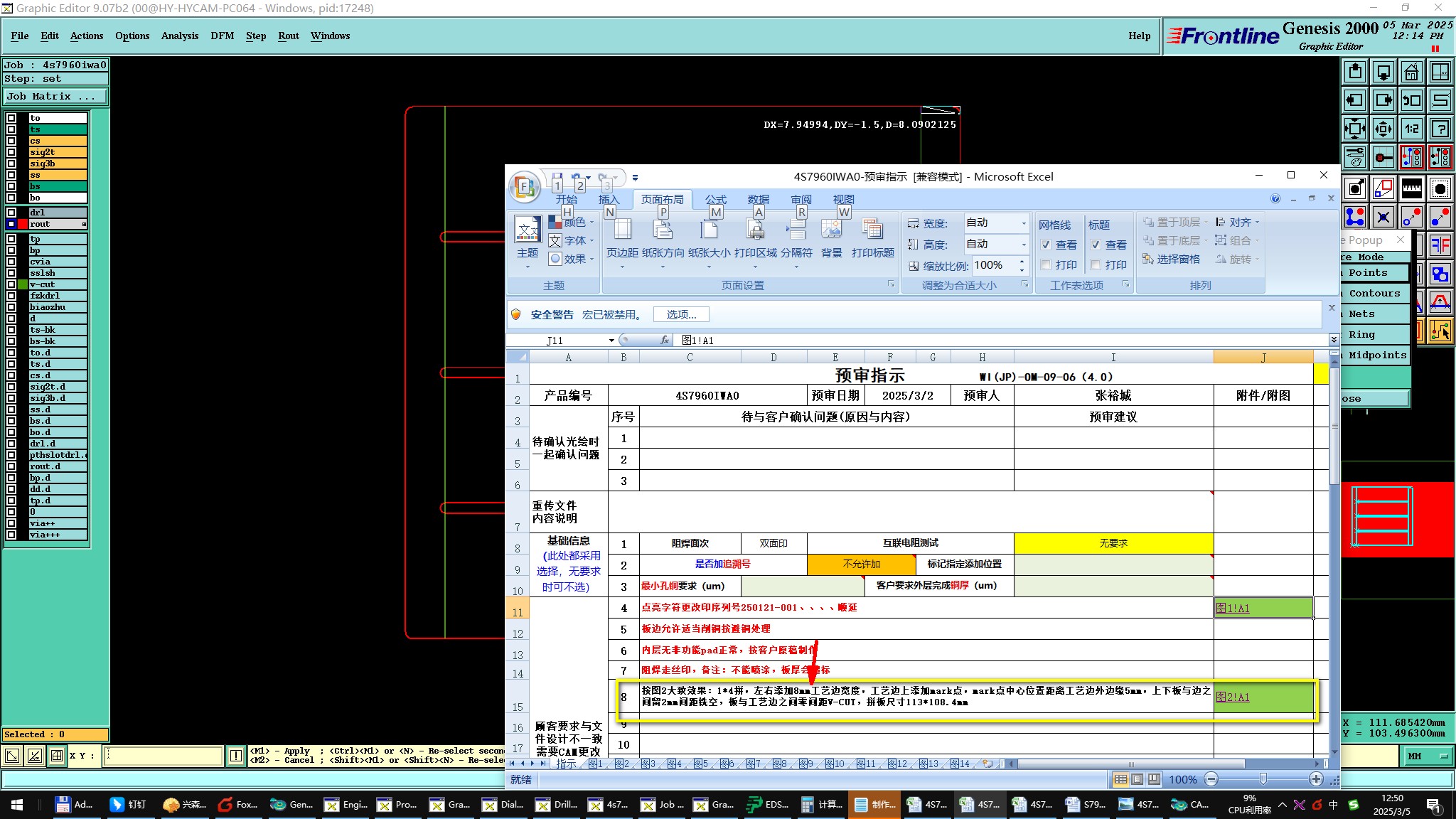Image resolution: width=1456 pixels, height=819 pixels.
Task: Enable the headings 打印 print checkbox
Action: 1096,264
